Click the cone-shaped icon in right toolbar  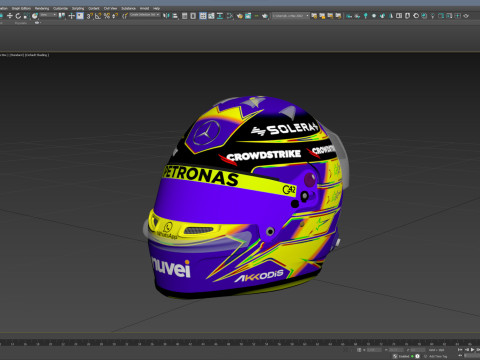pos(391,16)
